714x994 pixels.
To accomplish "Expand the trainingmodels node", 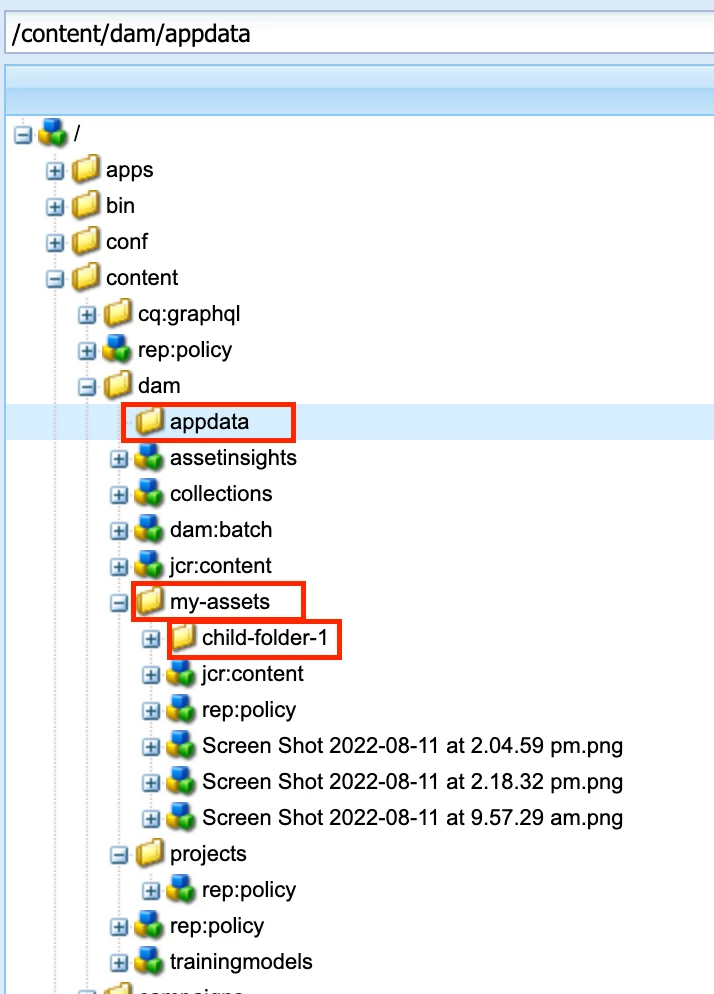I will (119, 963).
